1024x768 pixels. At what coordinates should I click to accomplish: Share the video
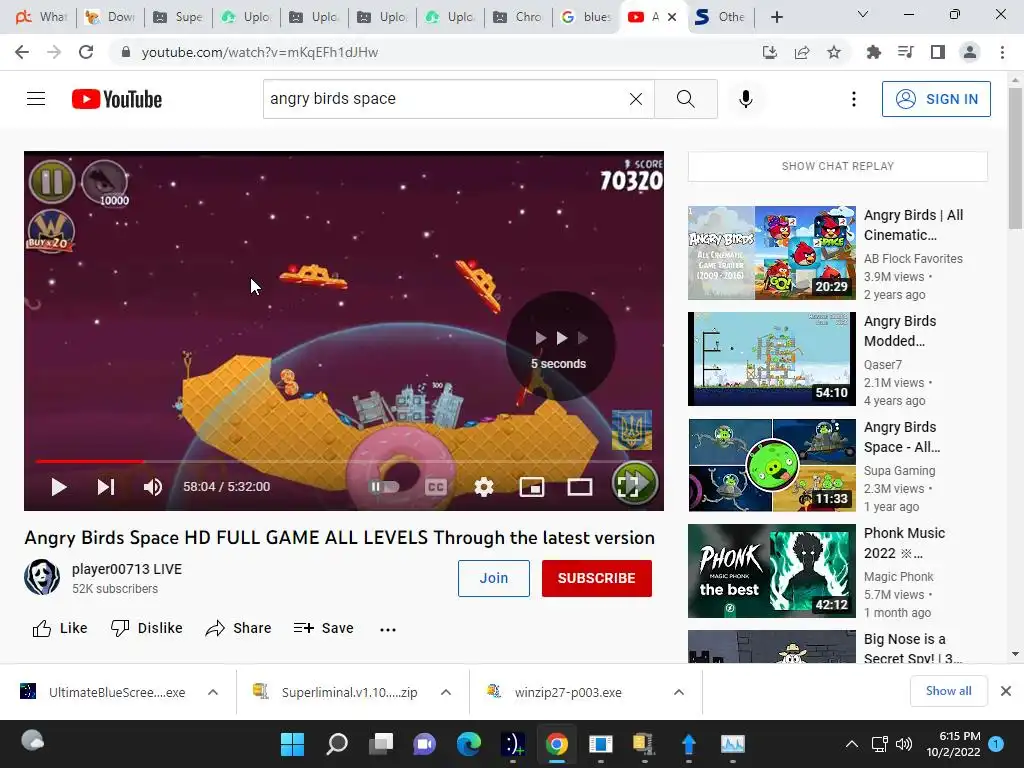tap(238, 628)
